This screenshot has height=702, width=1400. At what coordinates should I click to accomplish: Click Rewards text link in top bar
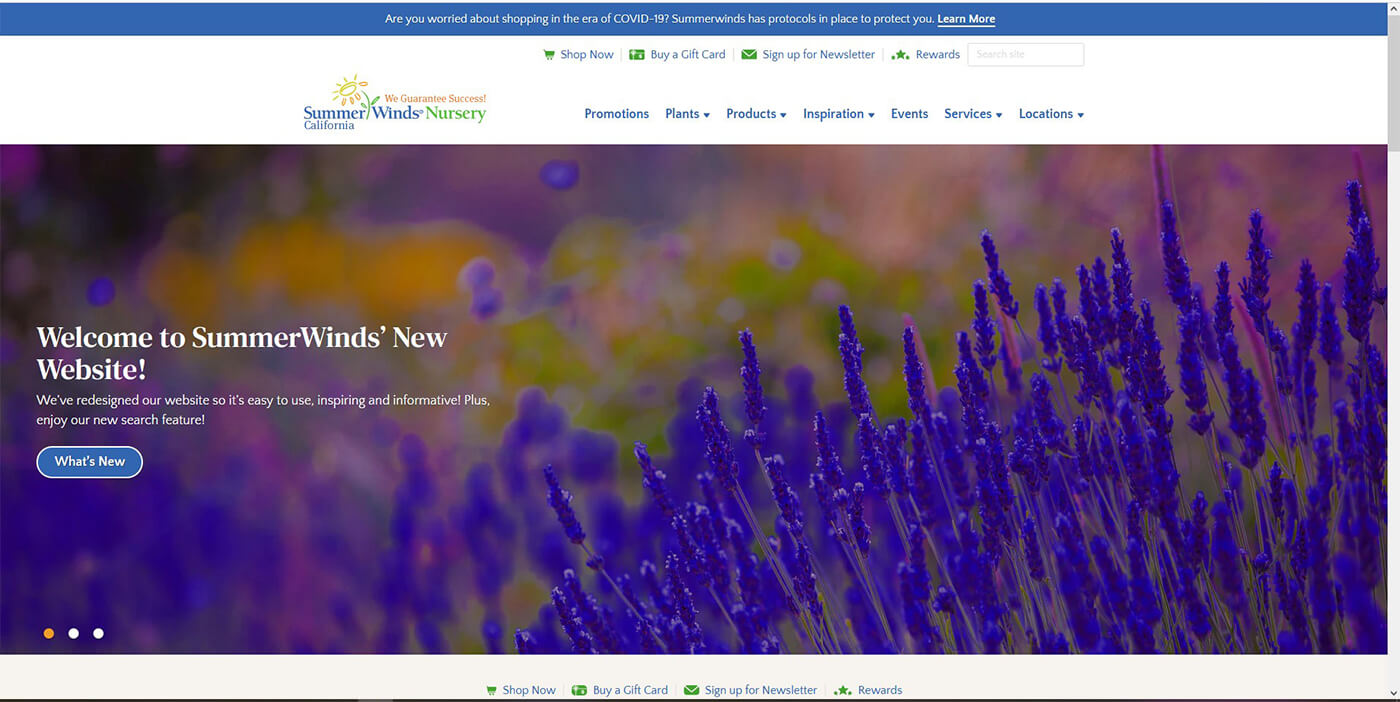point(938,55)
